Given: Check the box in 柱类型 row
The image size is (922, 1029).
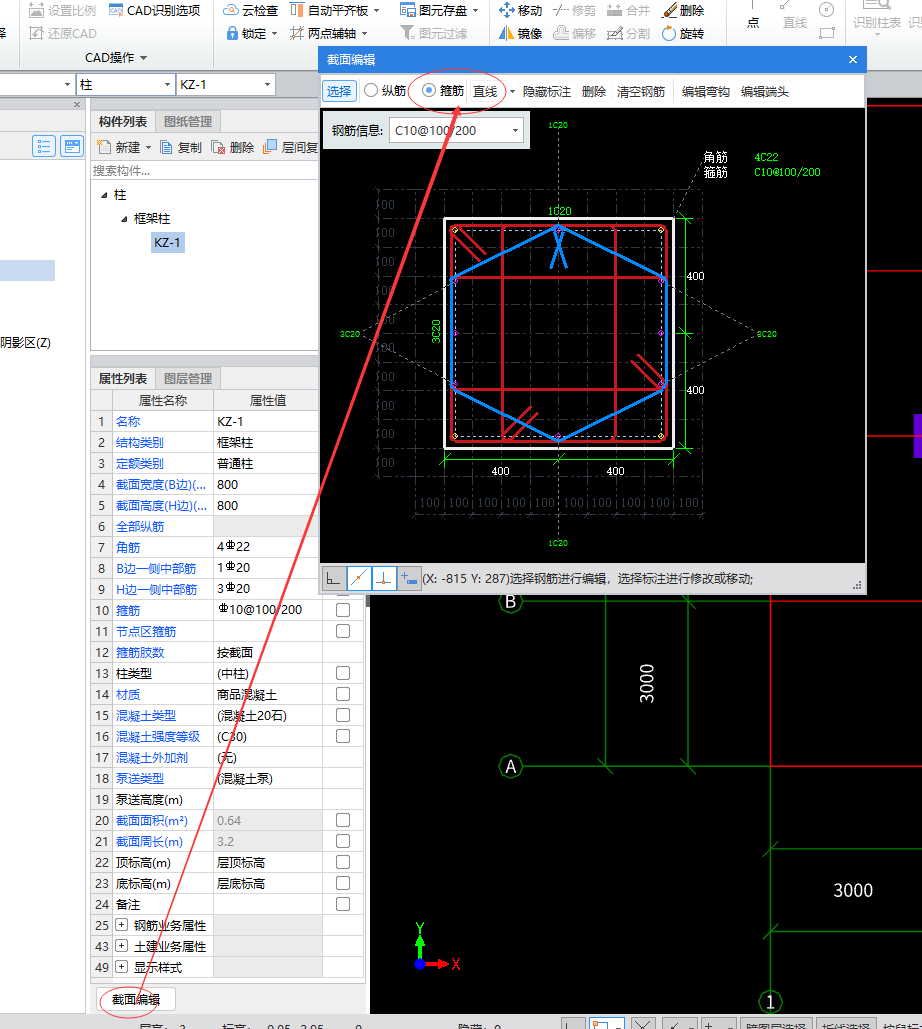Looking at the screenshot, I should pos(343,673).
